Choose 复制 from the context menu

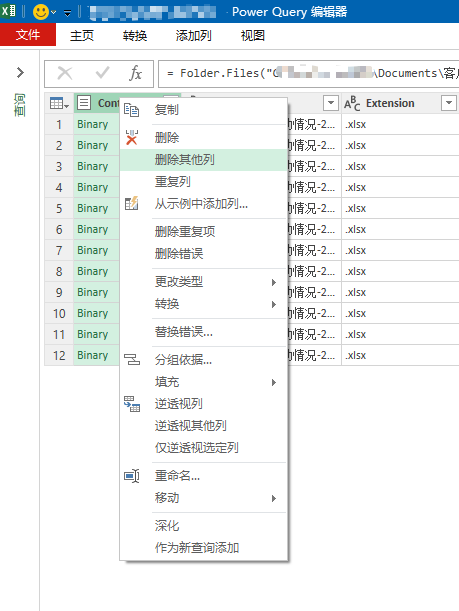[x=204, y=110]
